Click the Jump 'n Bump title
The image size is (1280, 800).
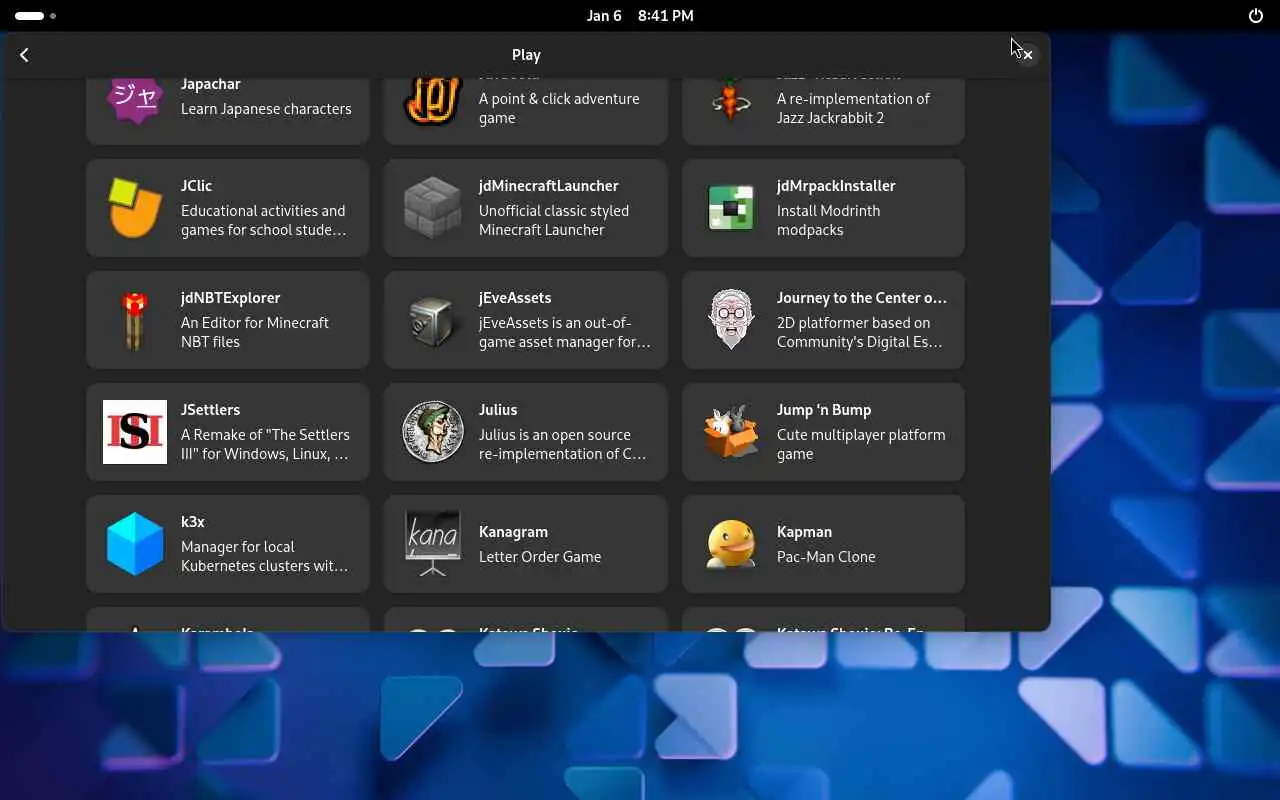[x=824, y=410]
